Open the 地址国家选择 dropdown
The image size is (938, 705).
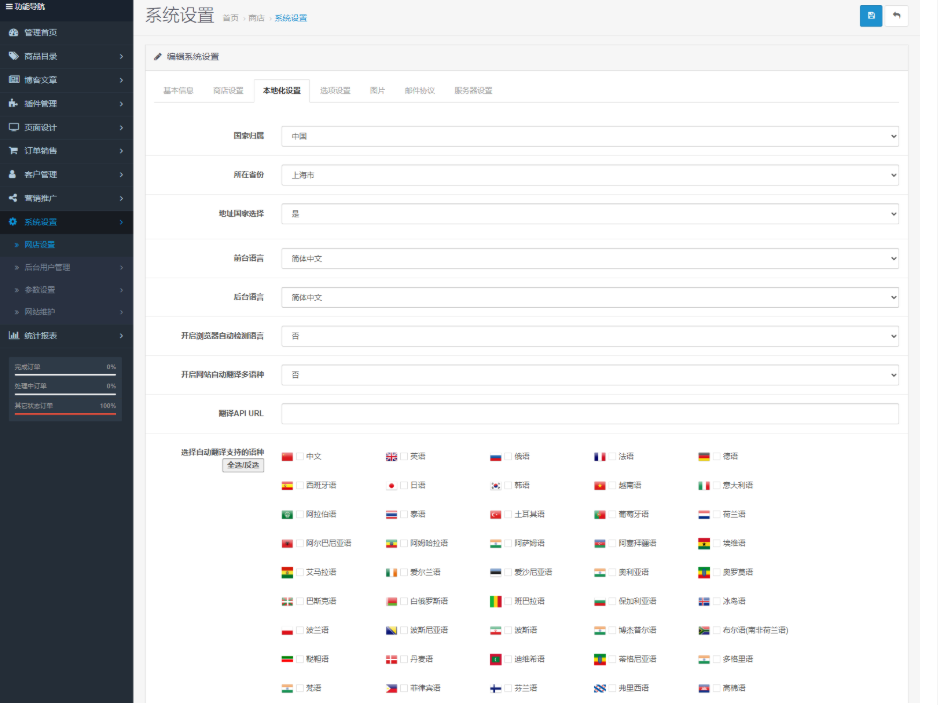(x=589, y=213)
